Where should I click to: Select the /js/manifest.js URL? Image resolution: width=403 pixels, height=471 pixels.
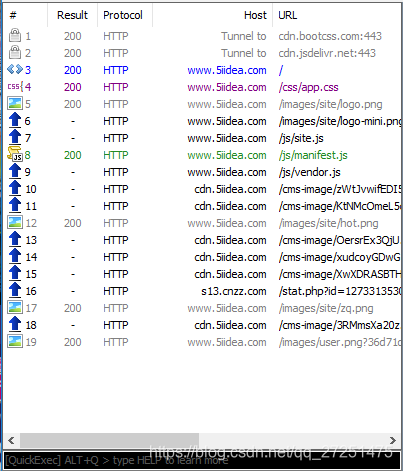(x=313, y=155)
